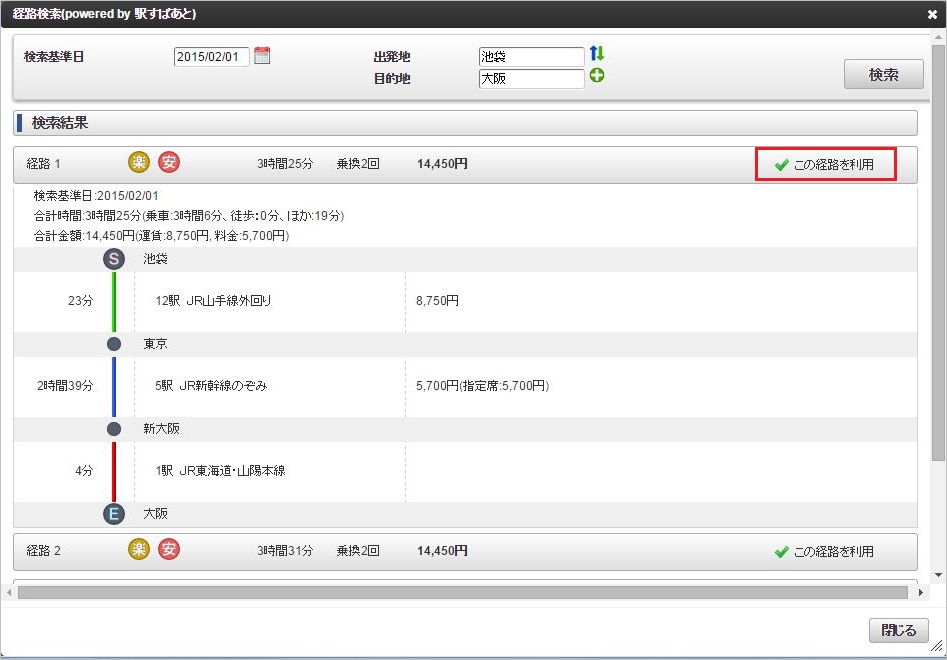Click the 5,700円(指定席:5,700円) charge text
The width and height of the screenshot is (947, 660).
click(x=483, y=386)
